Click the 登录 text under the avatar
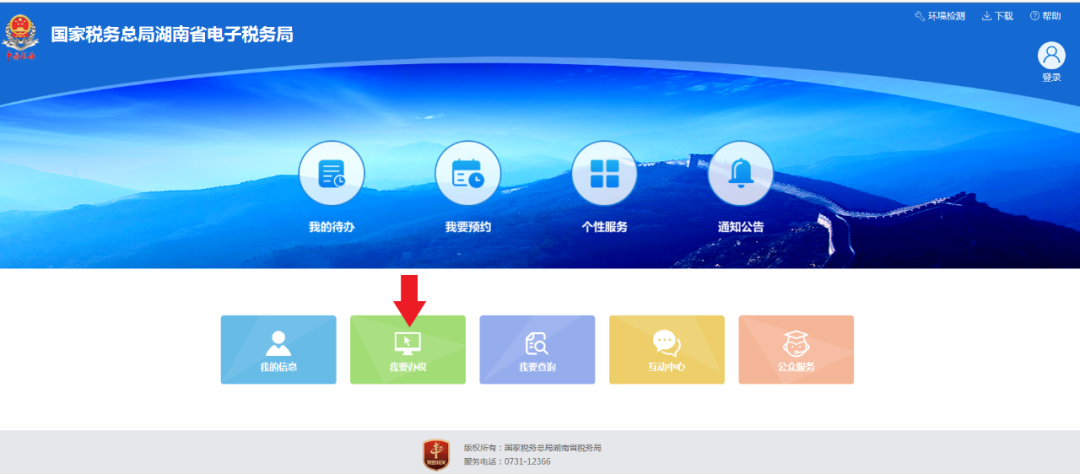Screen dimensions: 1080x474 (x=1051, y=78)
